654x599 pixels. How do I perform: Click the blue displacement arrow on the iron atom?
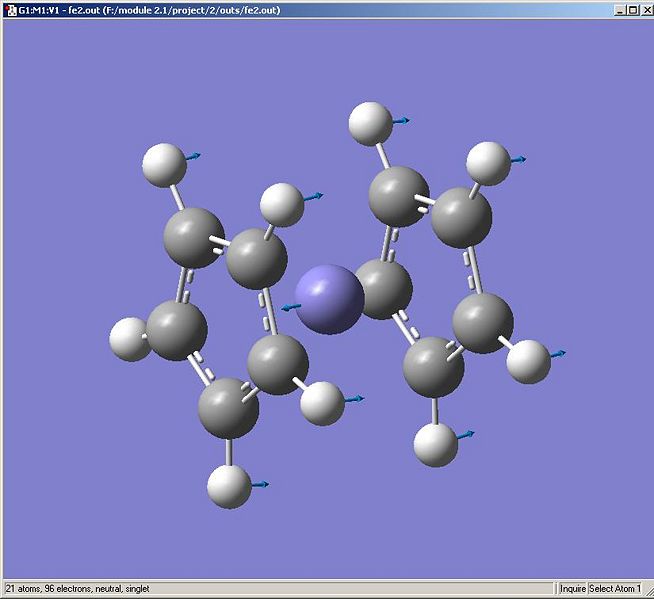click(x=291, y=308)
